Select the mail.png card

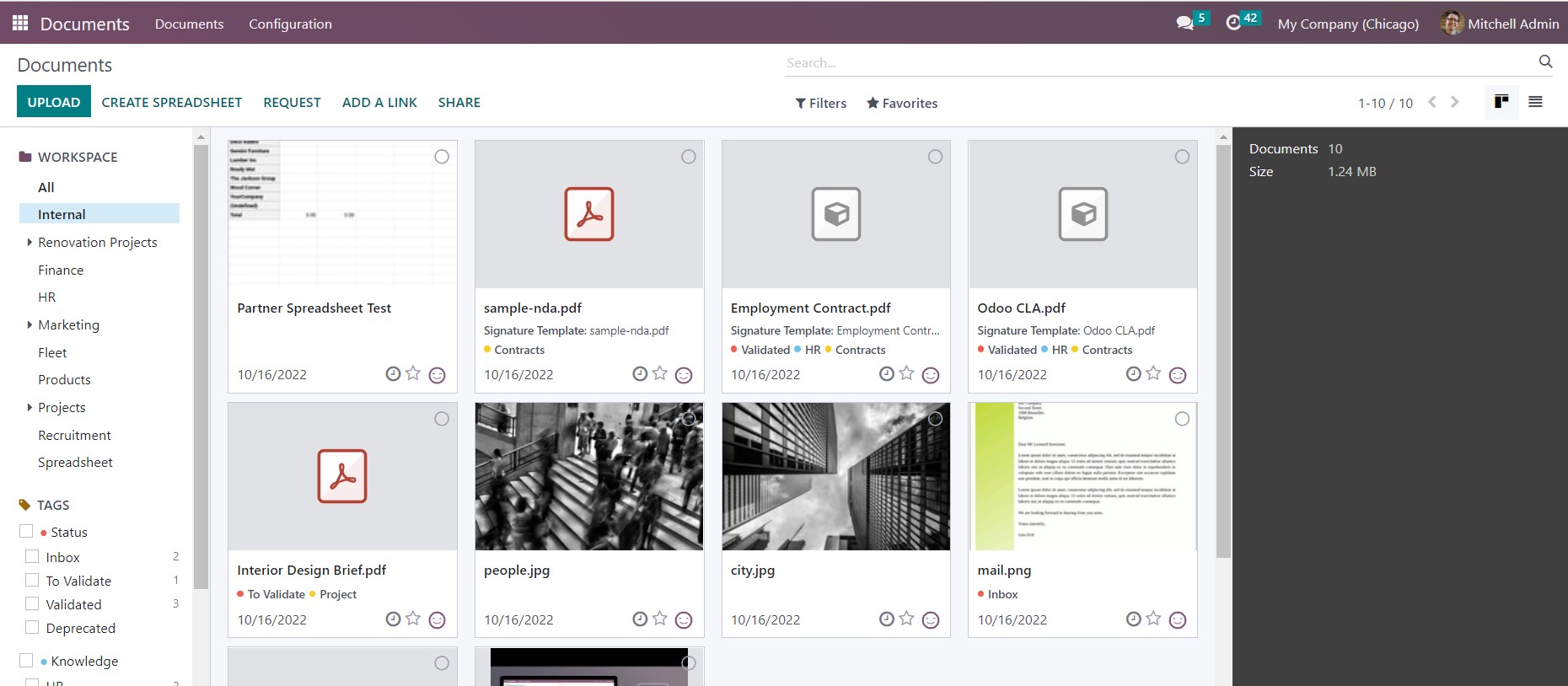click(x=1182, y=419)
